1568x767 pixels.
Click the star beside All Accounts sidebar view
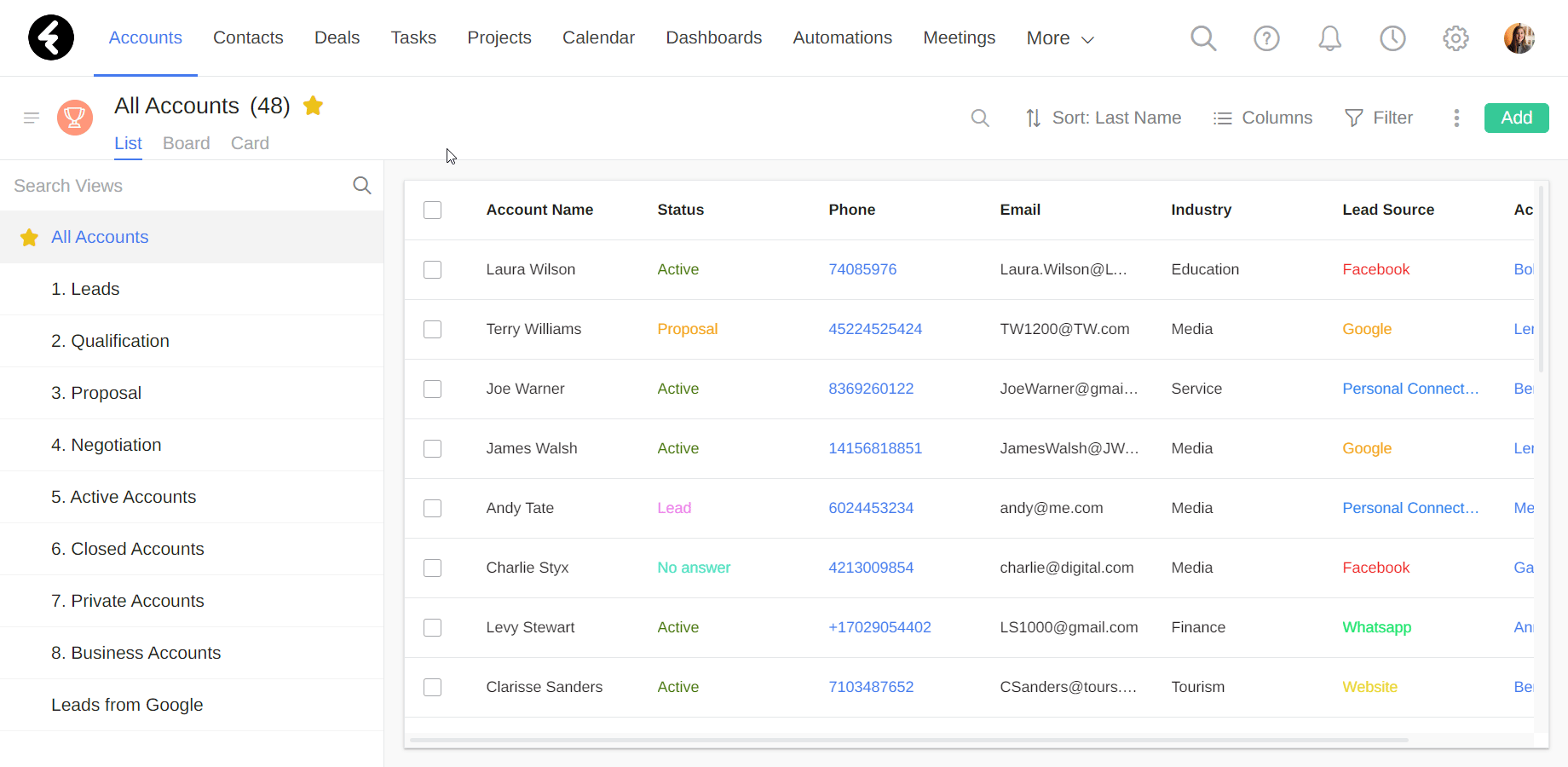(x=30, y=238)
